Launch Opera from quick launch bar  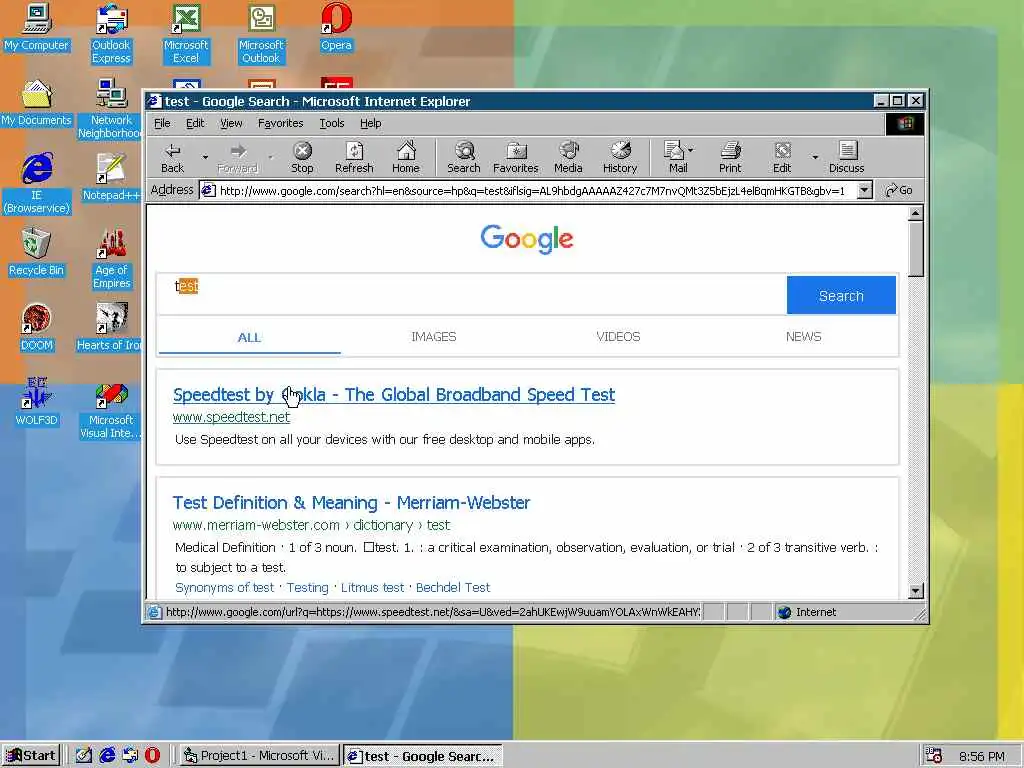tap(152, 756)
